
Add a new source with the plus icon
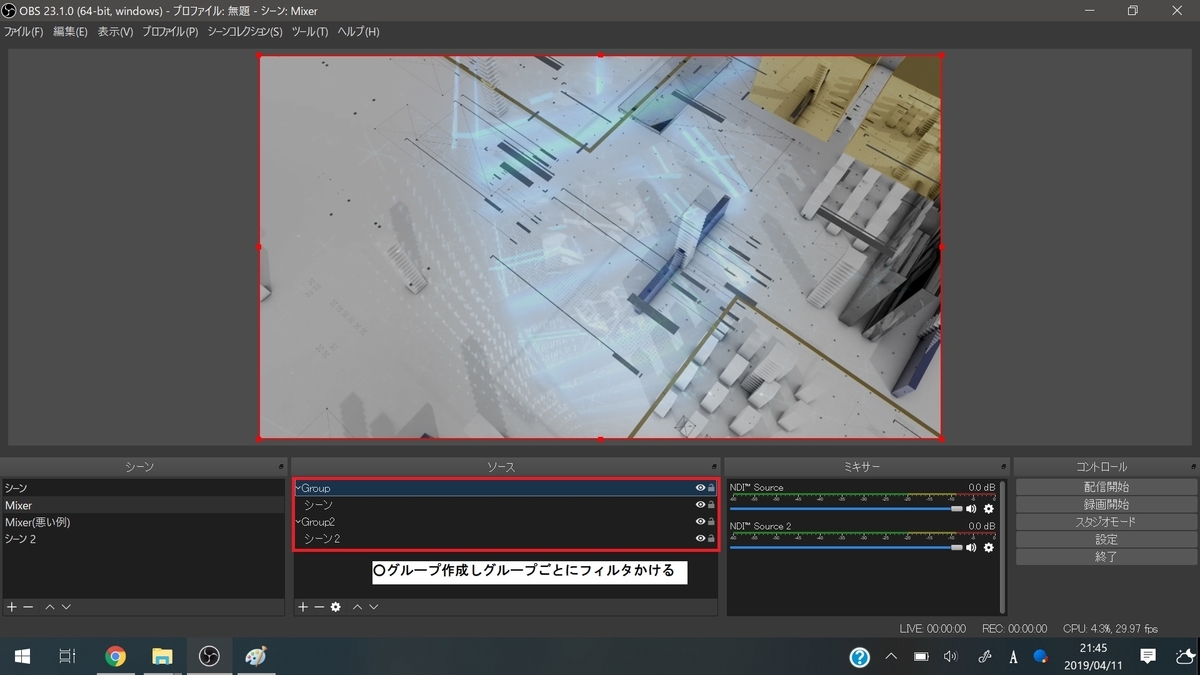pyautogui.click(x=303, y=607)
